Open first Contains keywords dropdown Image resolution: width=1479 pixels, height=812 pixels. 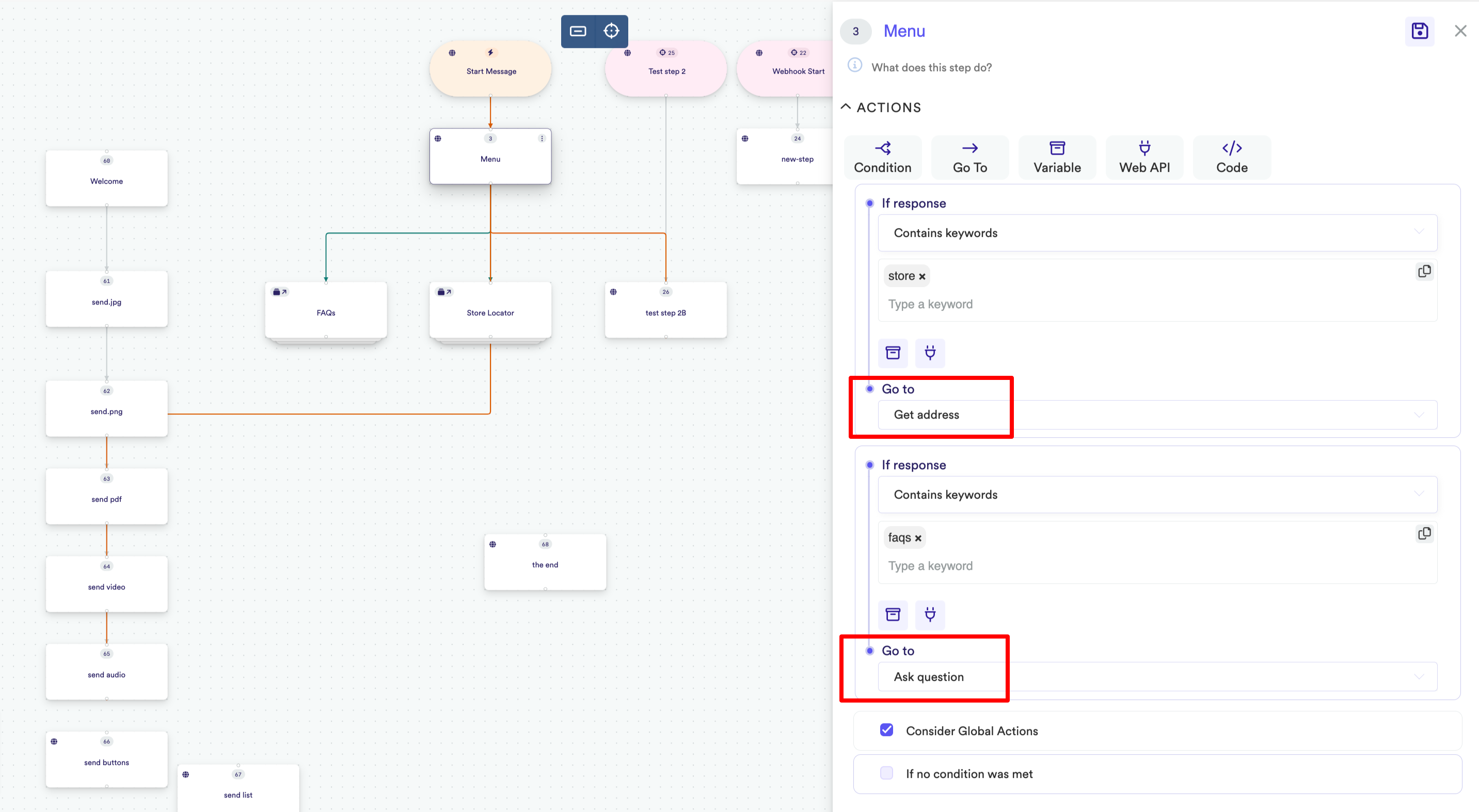click(1157, 233)
